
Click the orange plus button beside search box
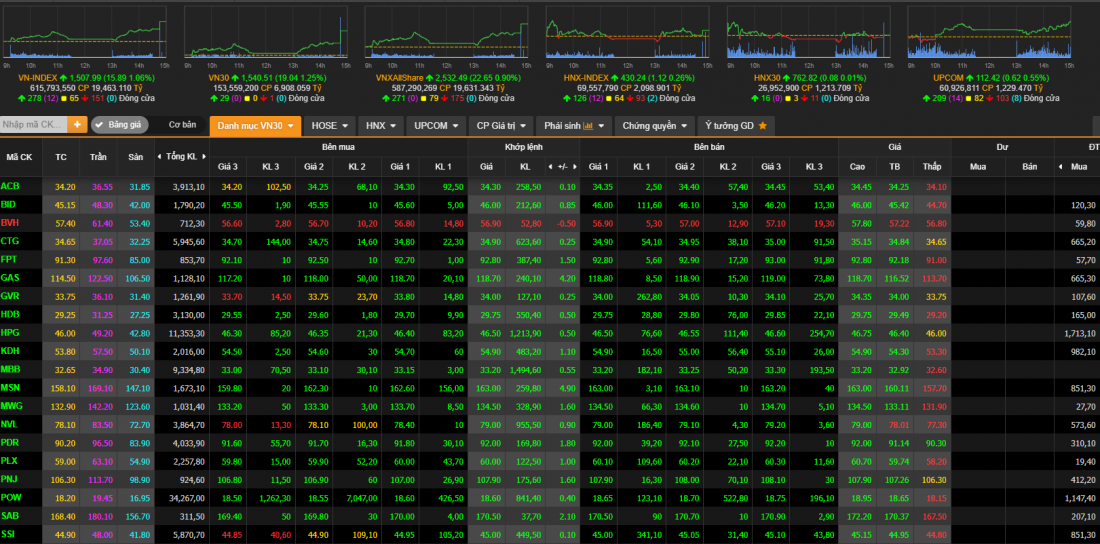[77, 125]
